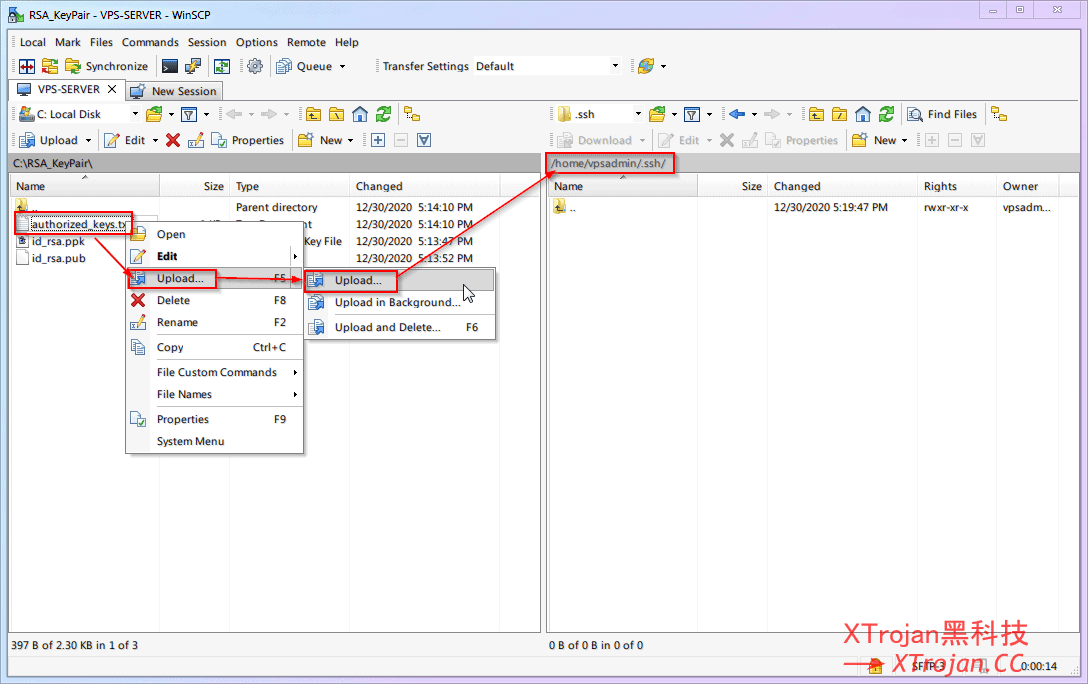Click the Queue toolbar button
This screenshot has height=684, width=1088.
[x=305, y=67]
